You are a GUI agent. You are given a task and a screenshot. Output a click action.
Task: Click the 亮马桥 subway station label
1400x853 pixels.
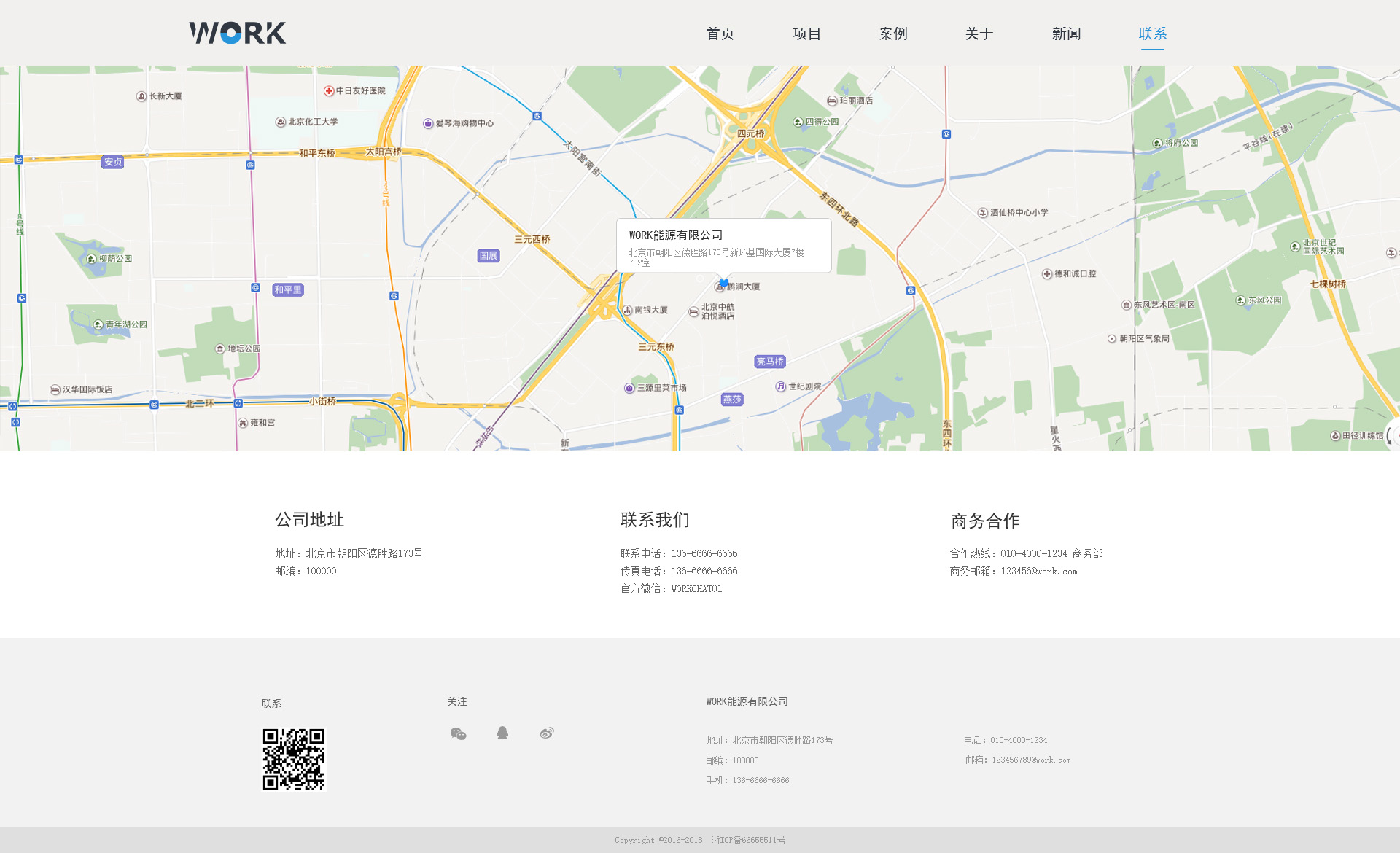pyautogui.click(x=769, y=362)
